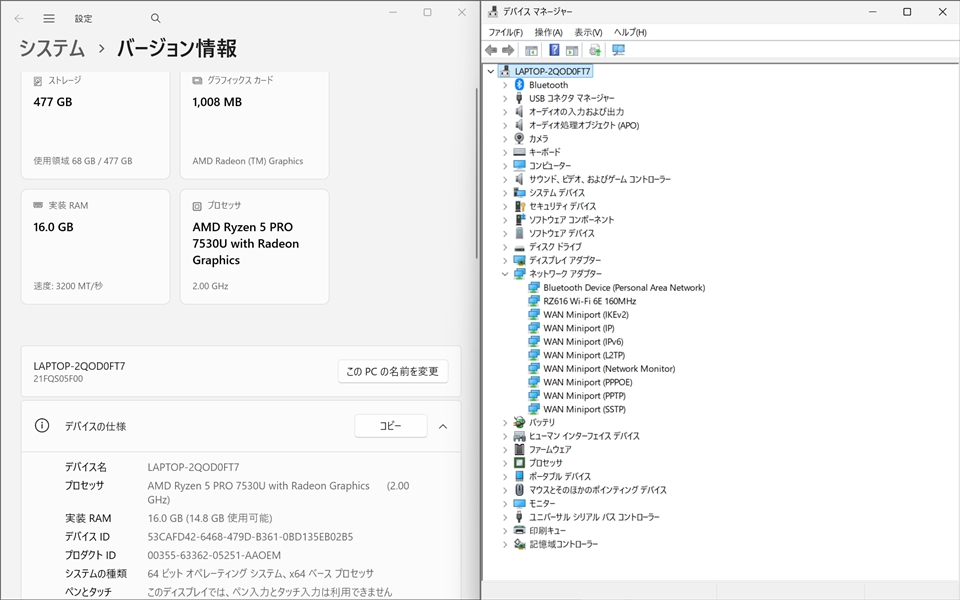Open the 操作(A) menu
The image size is (960, 600).
548,32
